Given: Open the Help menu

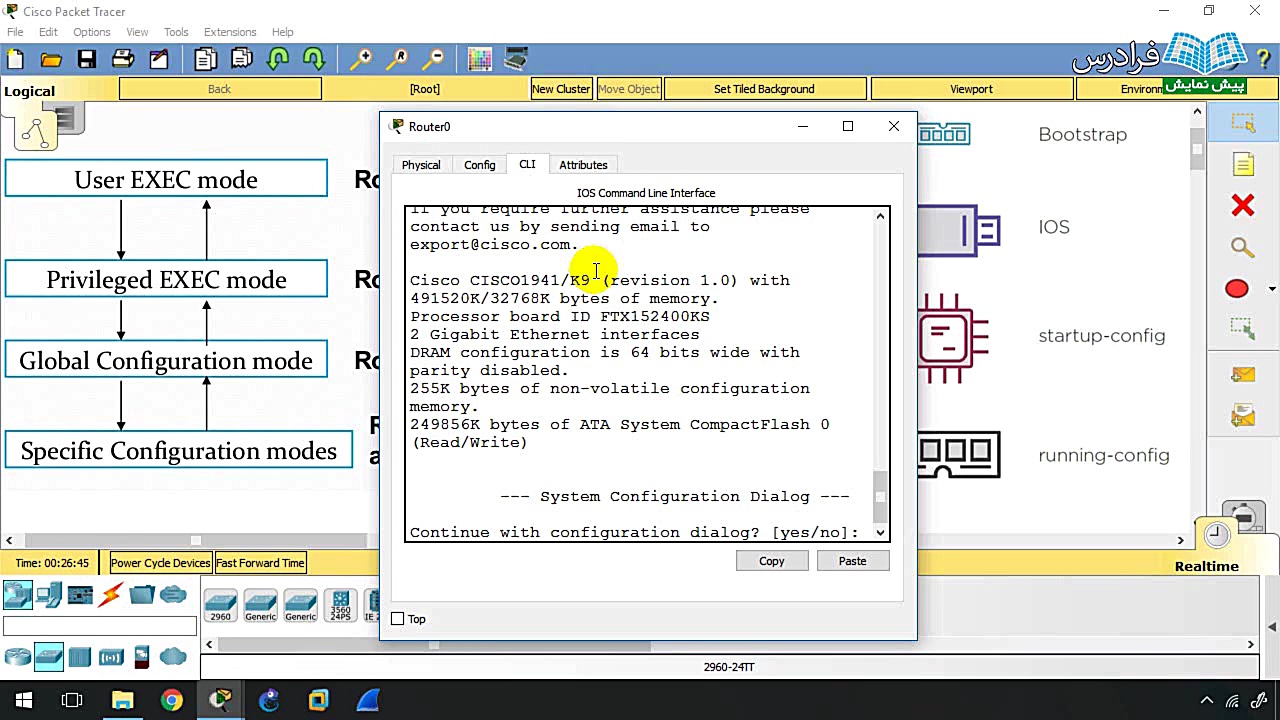Looking at the screenshot, I should click(x=283, y=32).
